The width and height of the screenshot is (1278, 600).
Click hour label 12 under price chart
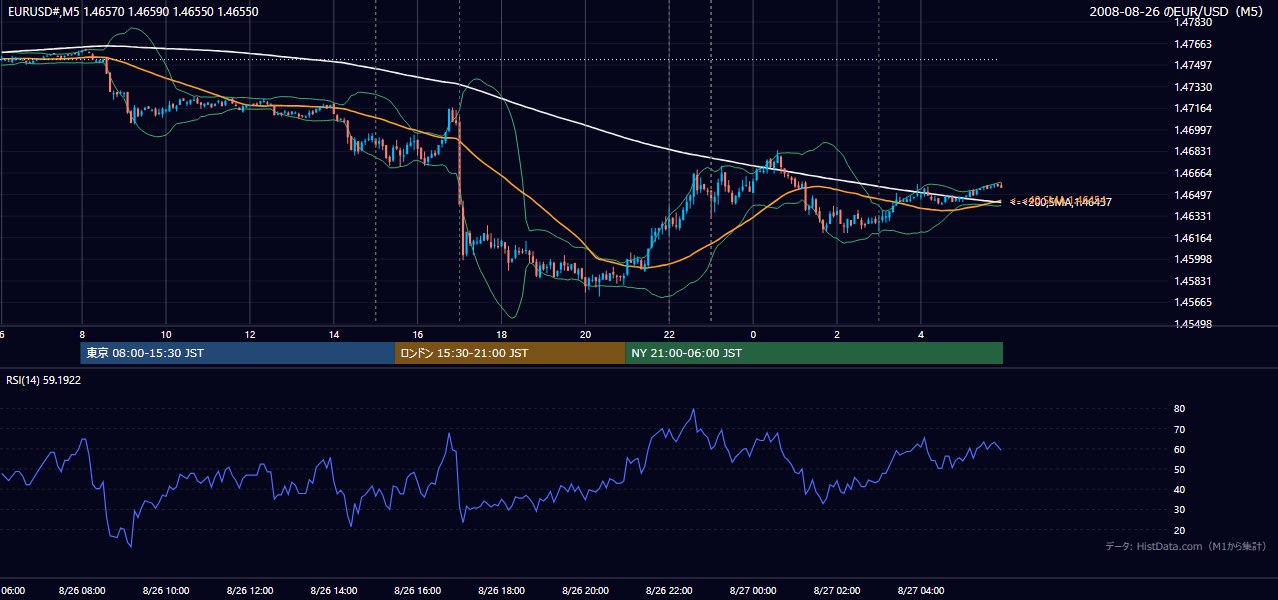click(250, 334)
